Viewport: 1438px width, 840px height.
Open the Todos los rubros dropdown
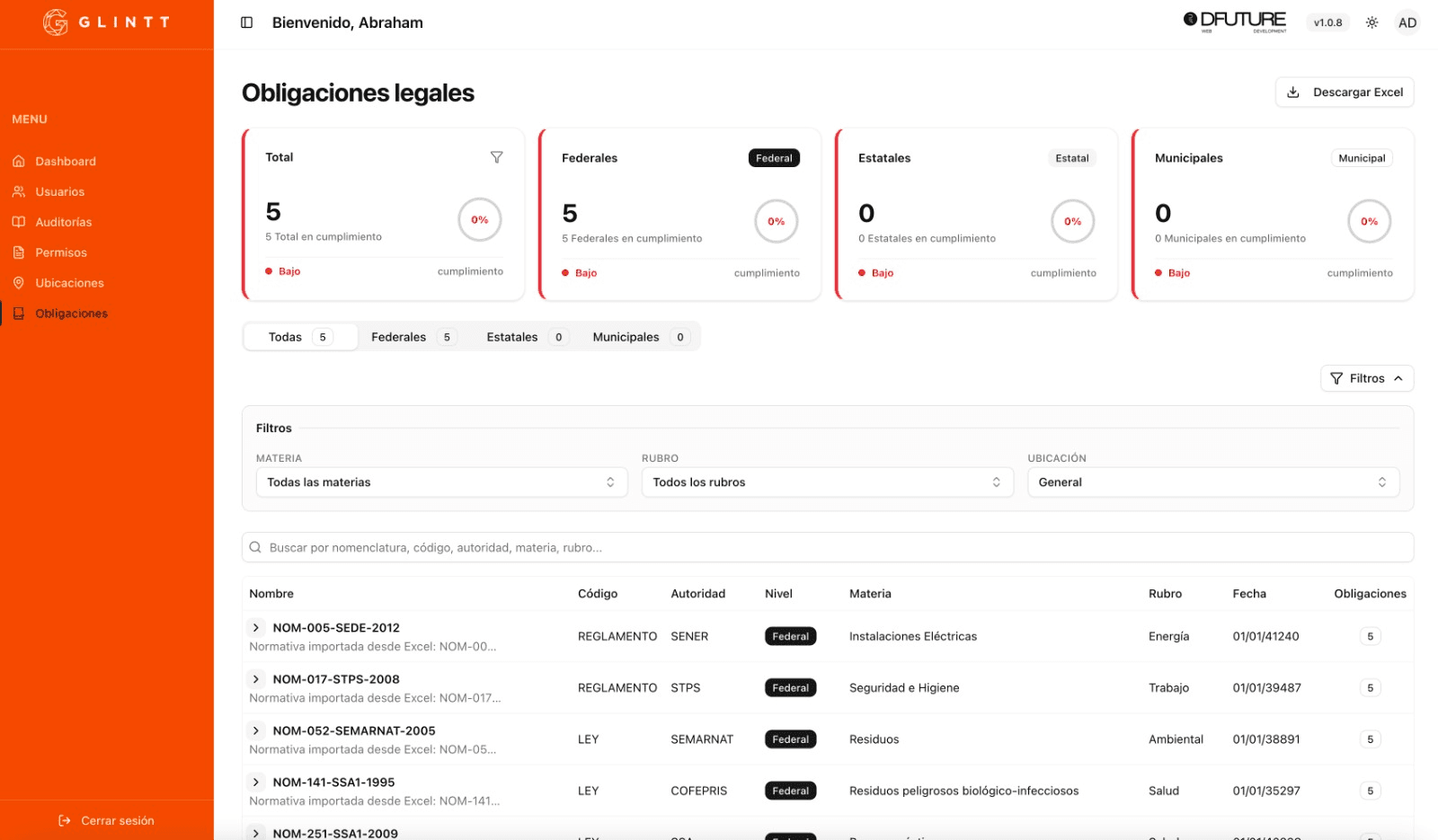click(827, 482)
